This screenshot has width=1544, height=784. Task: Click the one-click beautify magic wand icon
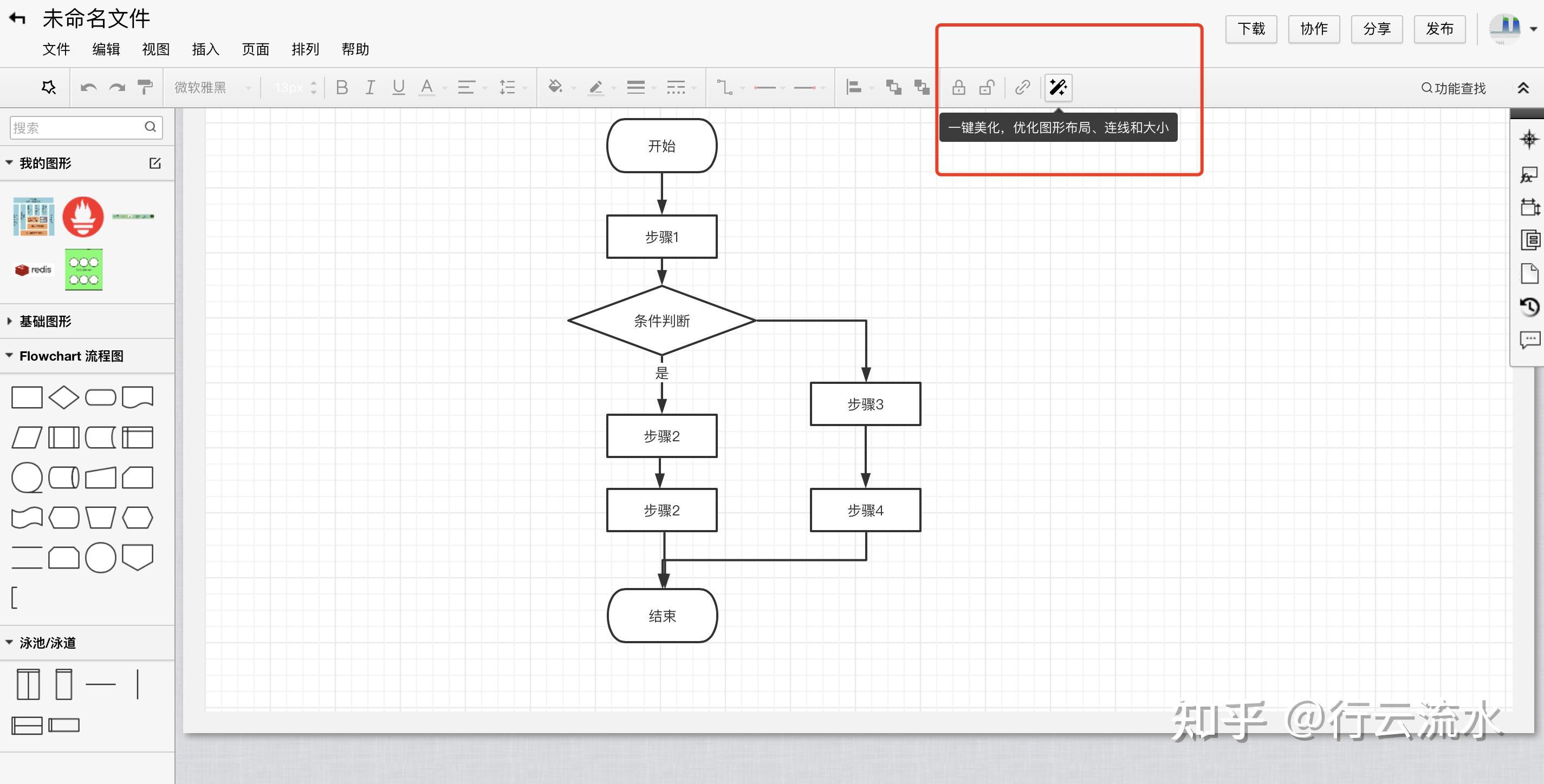click(x=1058, y=88)
